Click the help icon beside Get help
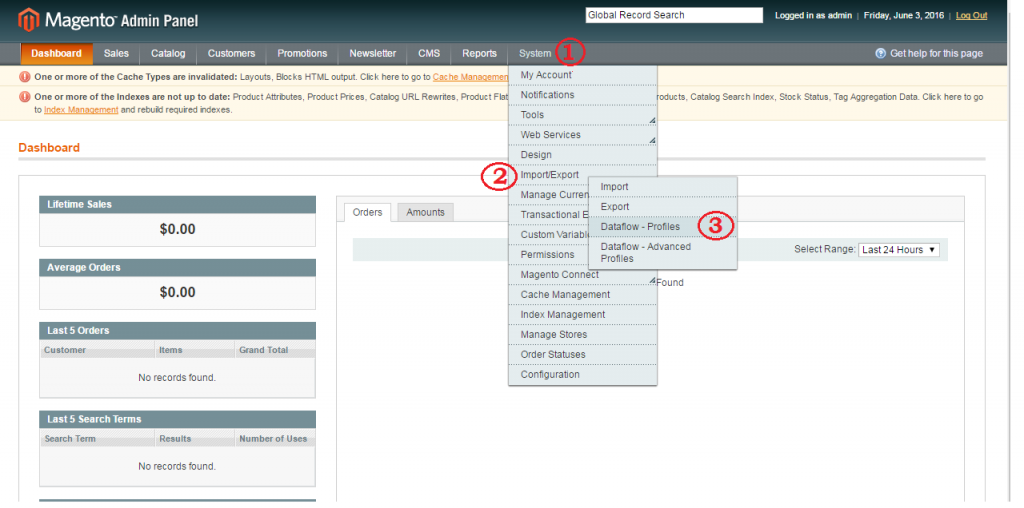The width and height of the screenshot is (1024, 508). click(x=880, y=54)
